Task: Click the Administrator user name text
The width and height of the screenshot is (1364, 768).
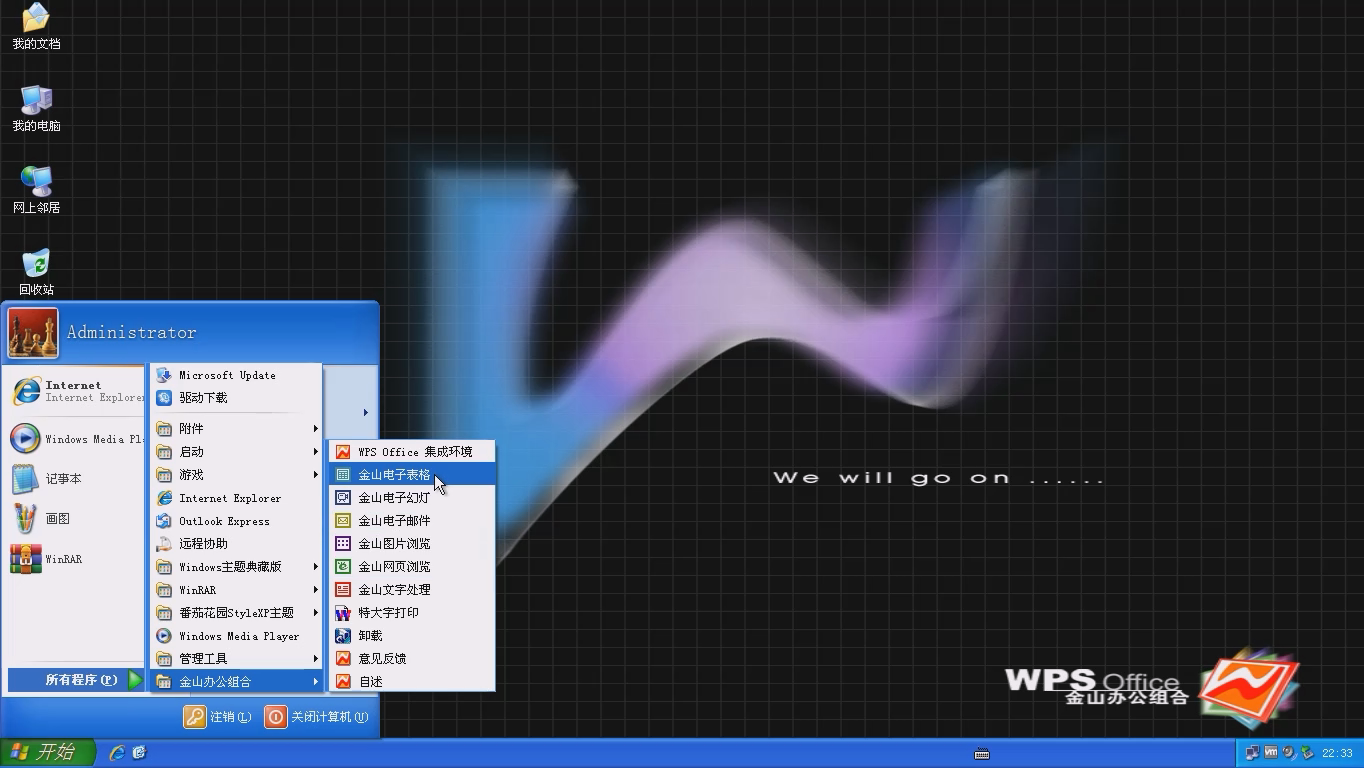Action: tap(132, 333)
